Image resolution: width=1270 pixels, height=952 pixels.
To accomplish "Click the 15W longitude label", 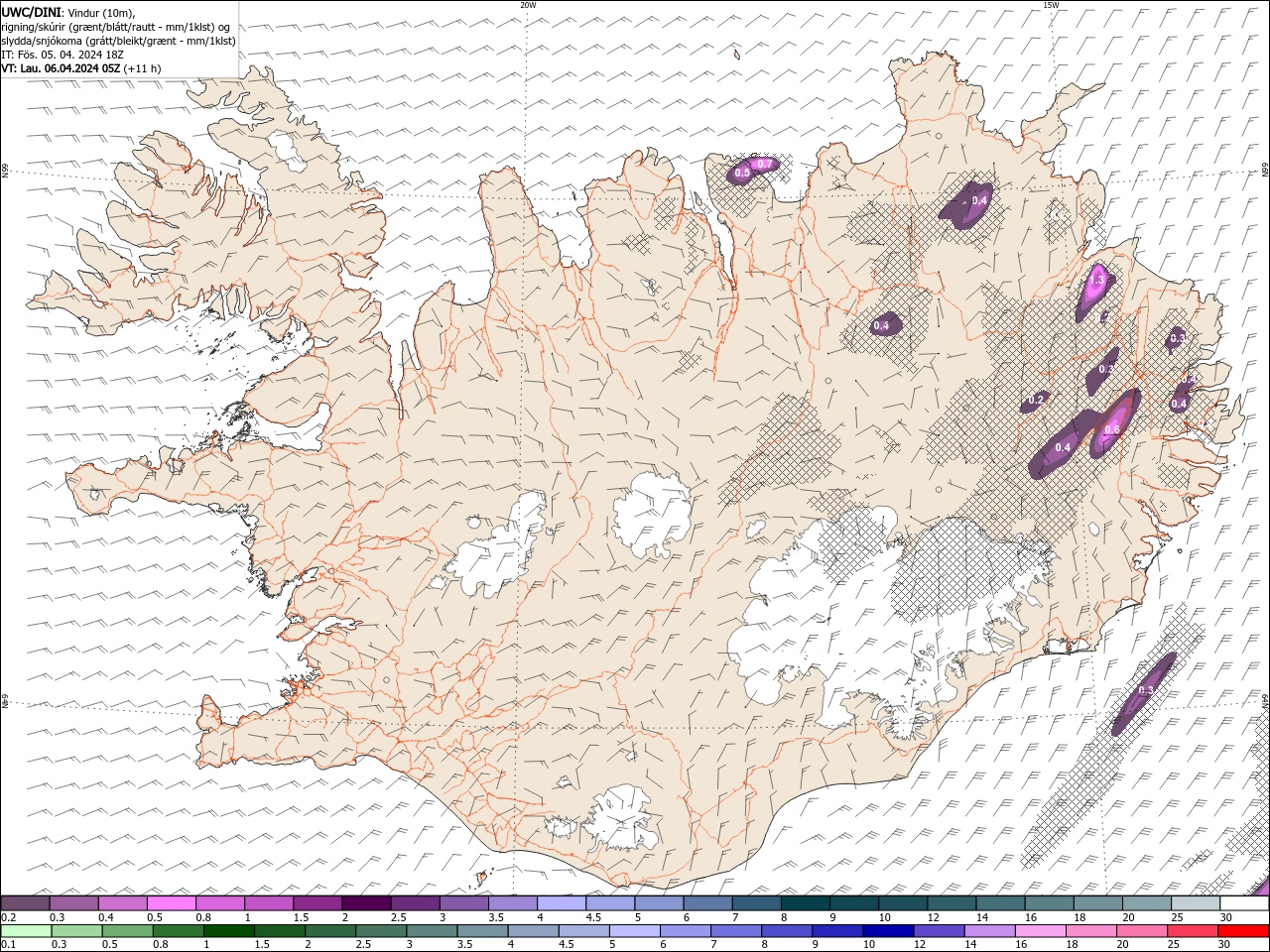I will [x=1051, y=5].
